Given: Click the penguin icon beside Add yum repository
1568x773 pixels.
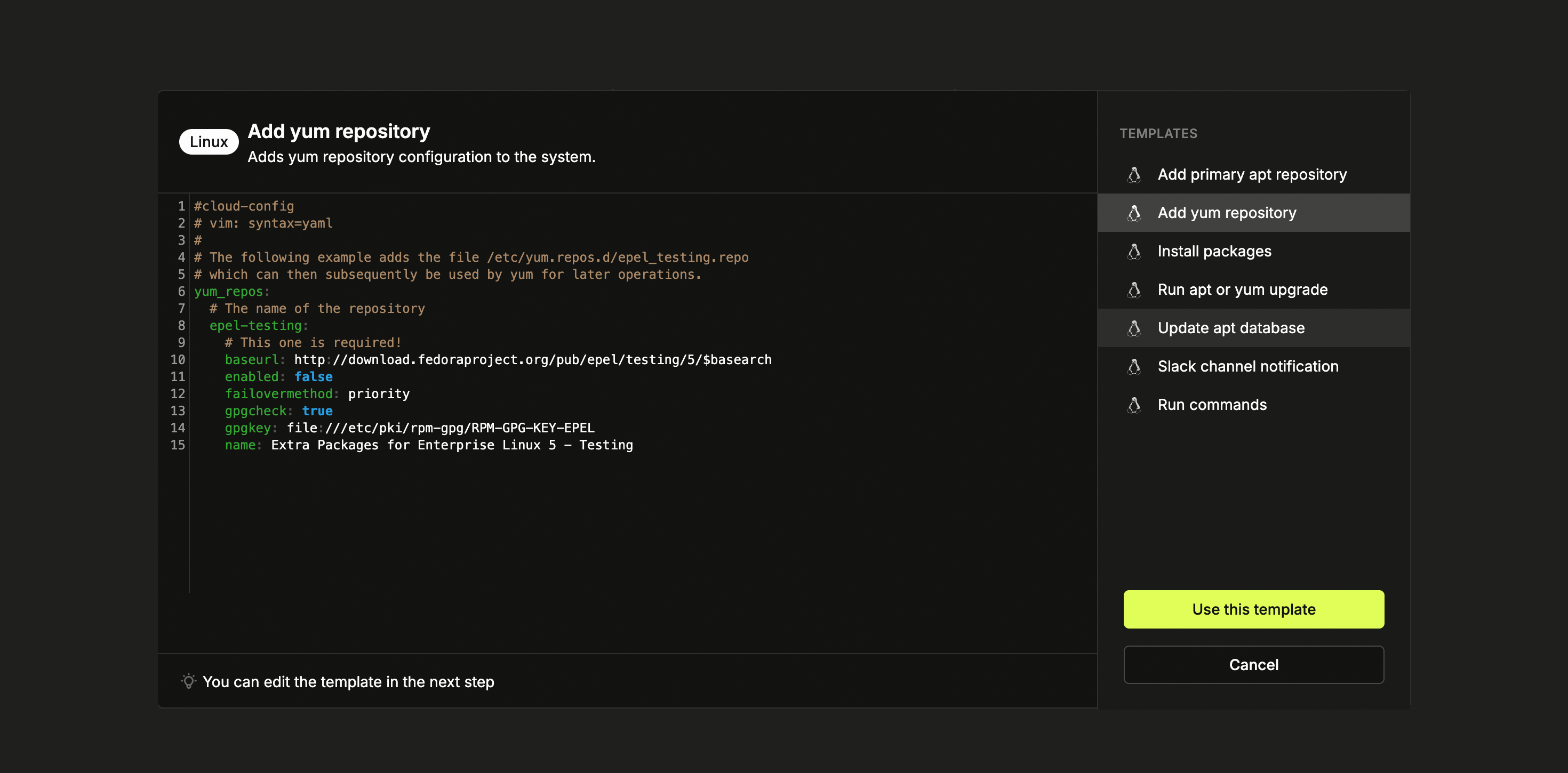Looking at the screenshot, I should [x=1133, y=213].
